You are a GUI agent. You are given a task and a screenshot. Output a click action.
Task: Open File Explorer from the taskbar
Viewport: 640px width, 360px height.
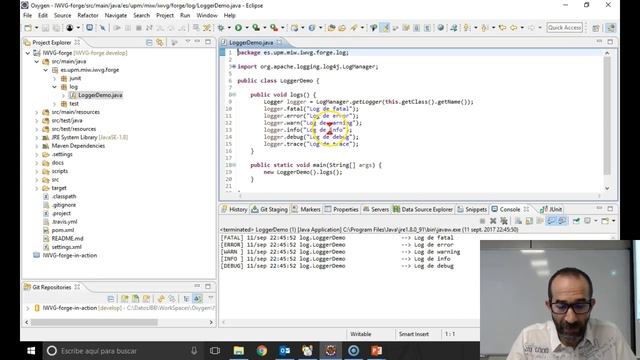(239, 351)
